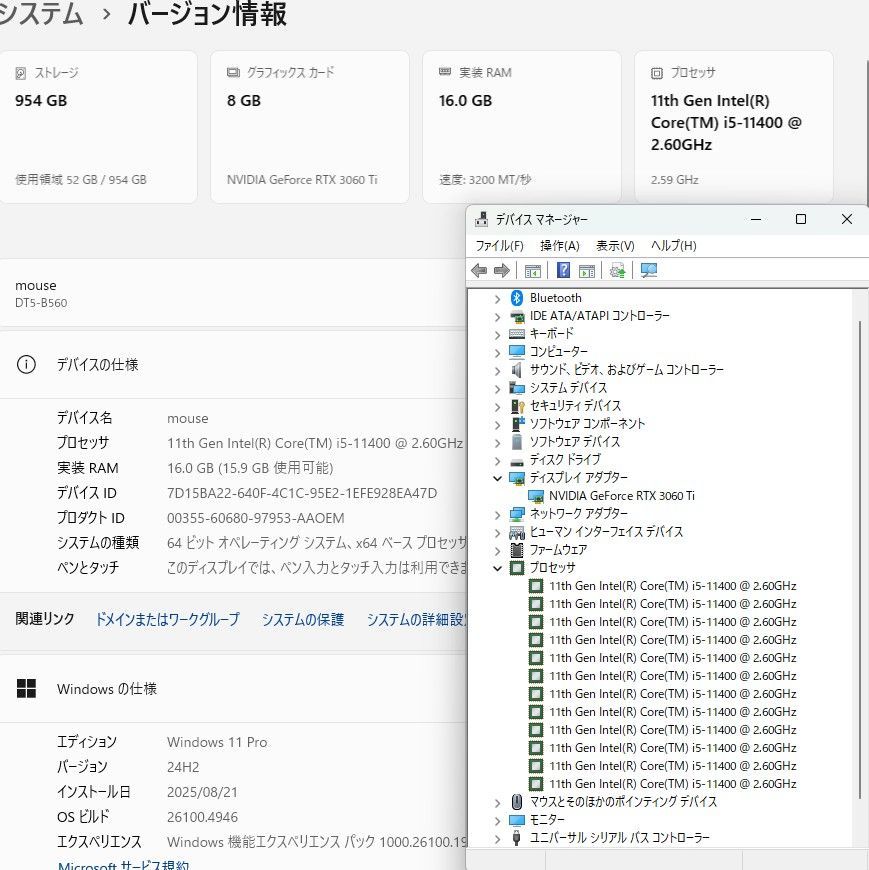
Task: Click the version value 24H2
Action: pyautogui.click(x=183, y=767)
